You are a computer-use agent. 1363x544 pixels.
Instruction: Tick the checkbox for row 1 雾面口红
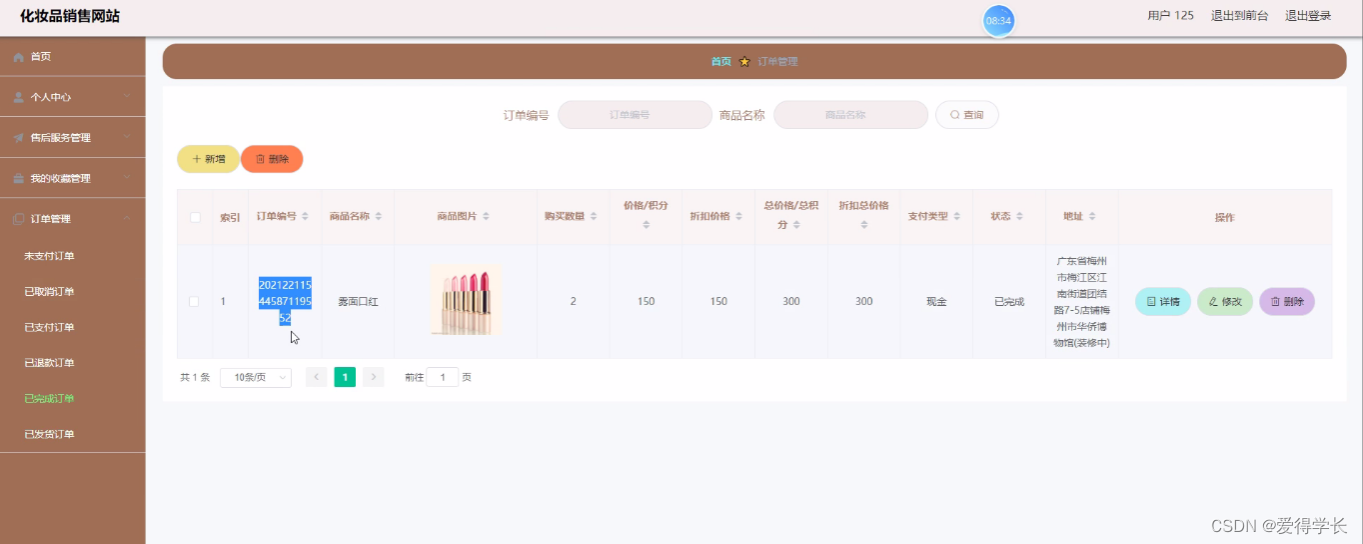(x=194, y=301)
